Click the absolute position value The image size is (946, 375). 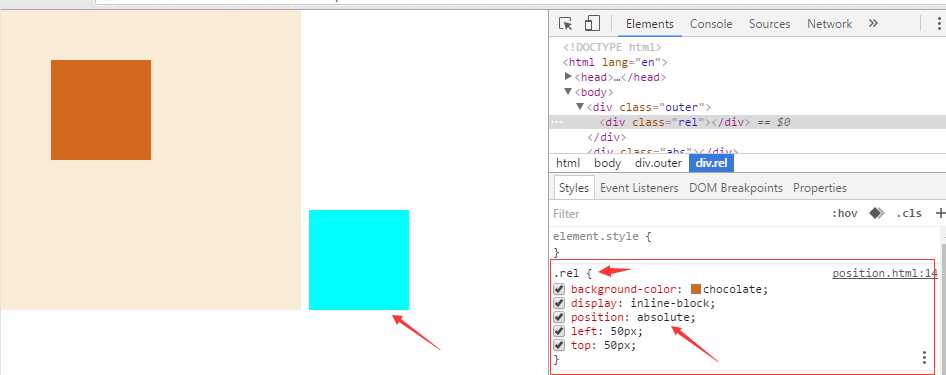tap(663, 317)
